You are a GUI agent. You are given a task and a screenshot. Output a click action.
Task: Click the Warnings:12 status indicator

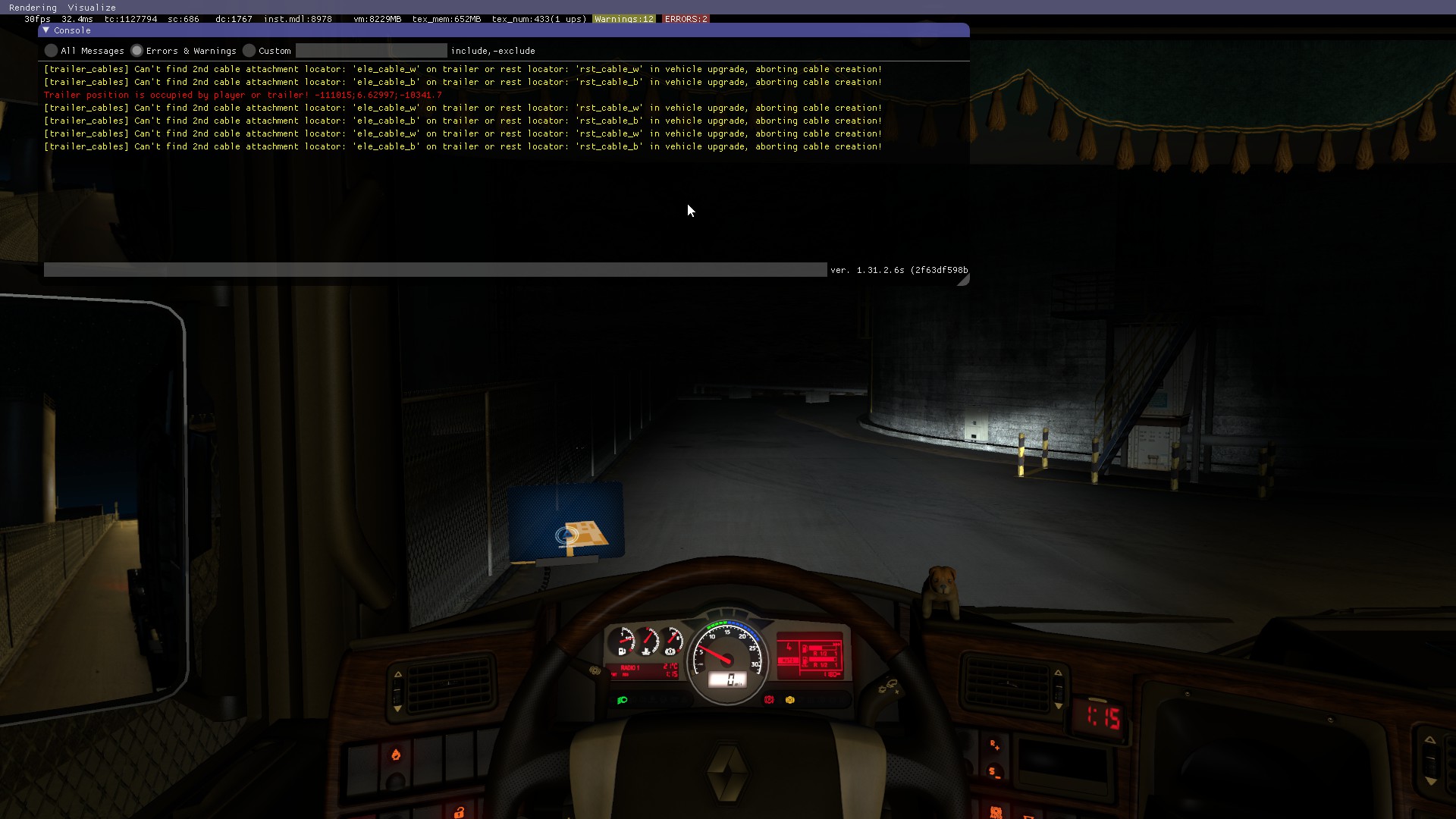(x=624, y=19)
